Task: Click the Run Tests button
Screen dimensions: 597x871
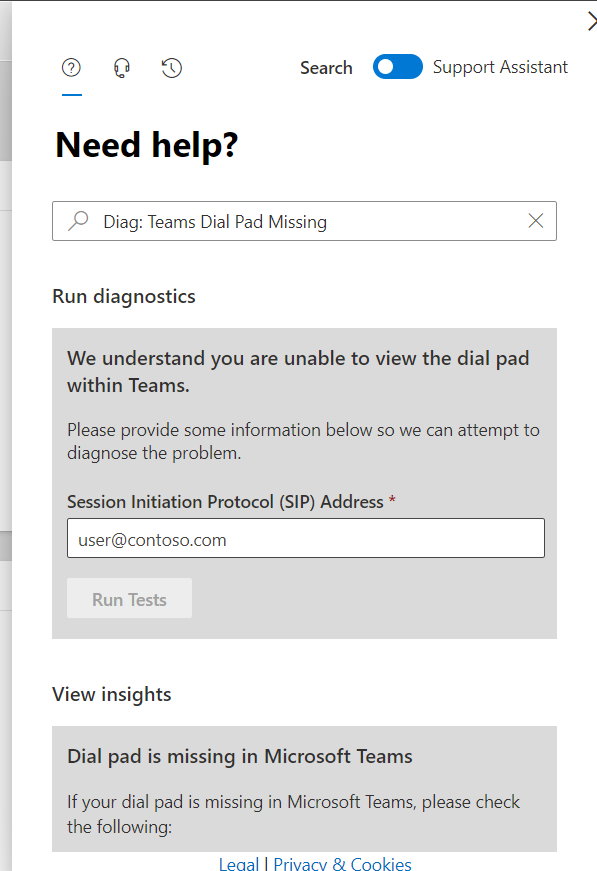Action: [x=129, y=598]
